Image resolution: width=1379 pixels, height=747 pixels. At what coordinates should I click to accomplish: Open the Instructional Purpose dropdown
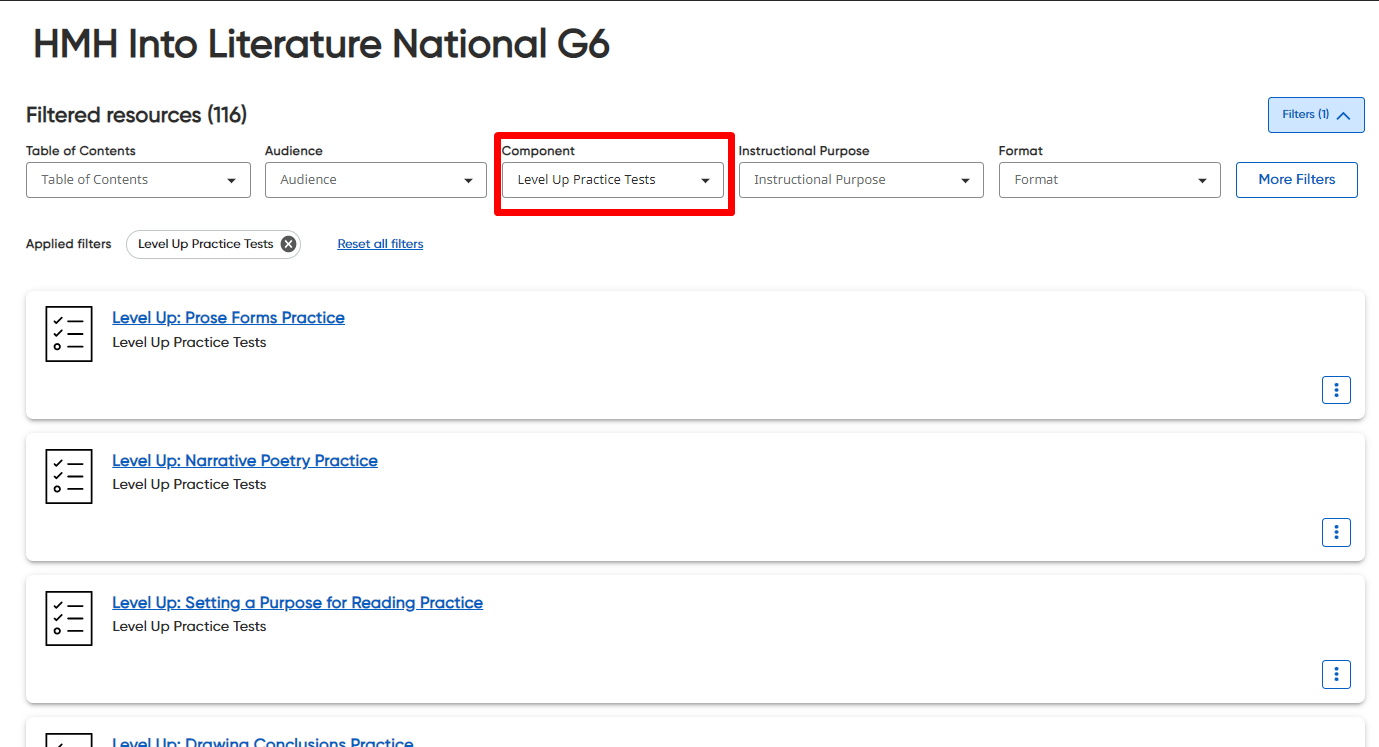pos(860,180)
